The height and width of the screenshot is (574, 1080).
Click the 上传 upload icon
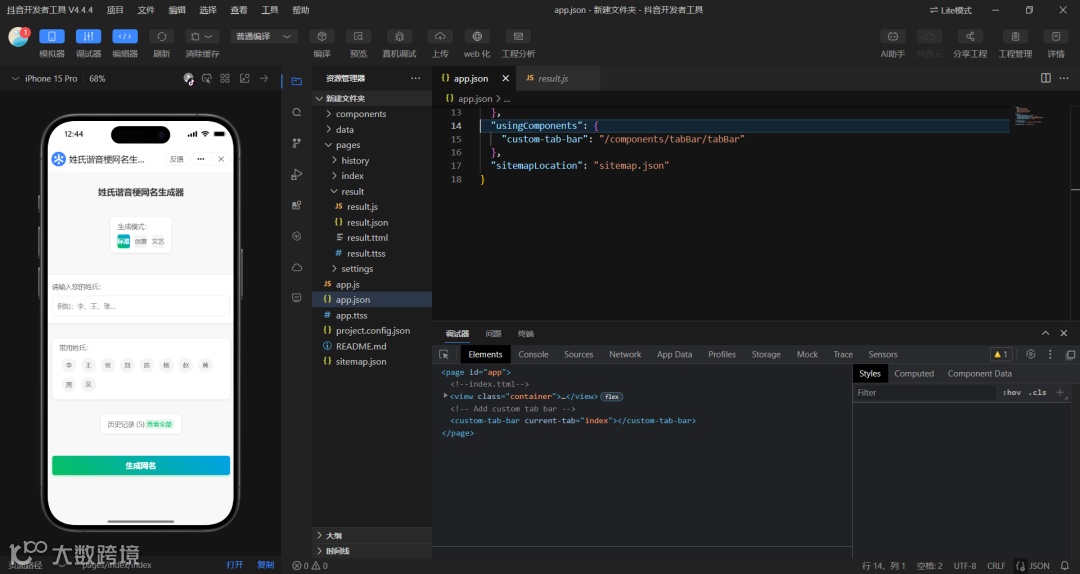click(x=440, y=37)
